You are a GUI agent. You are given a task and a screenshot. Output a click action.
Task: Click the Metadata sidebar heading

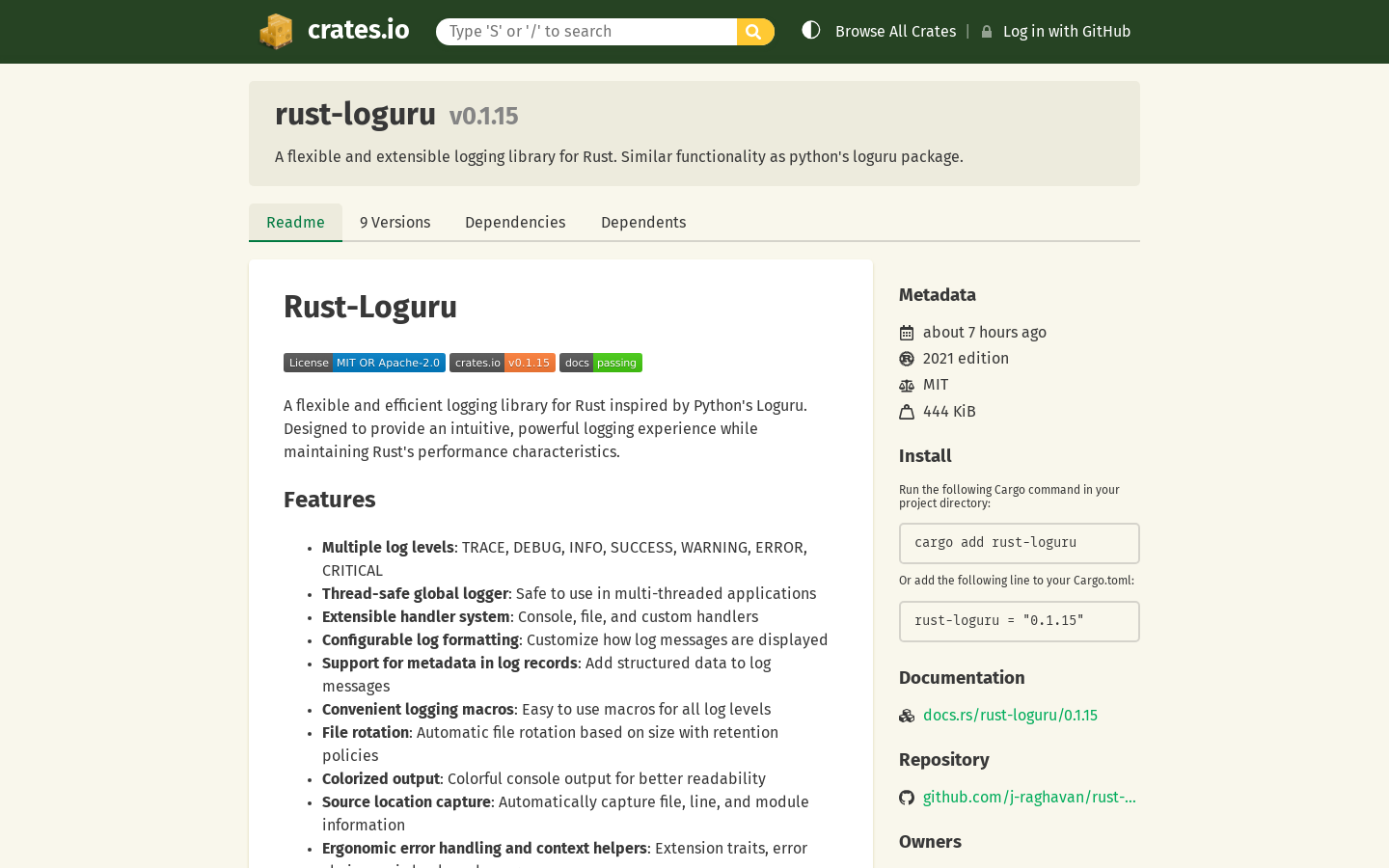click(x=938, y=295)
